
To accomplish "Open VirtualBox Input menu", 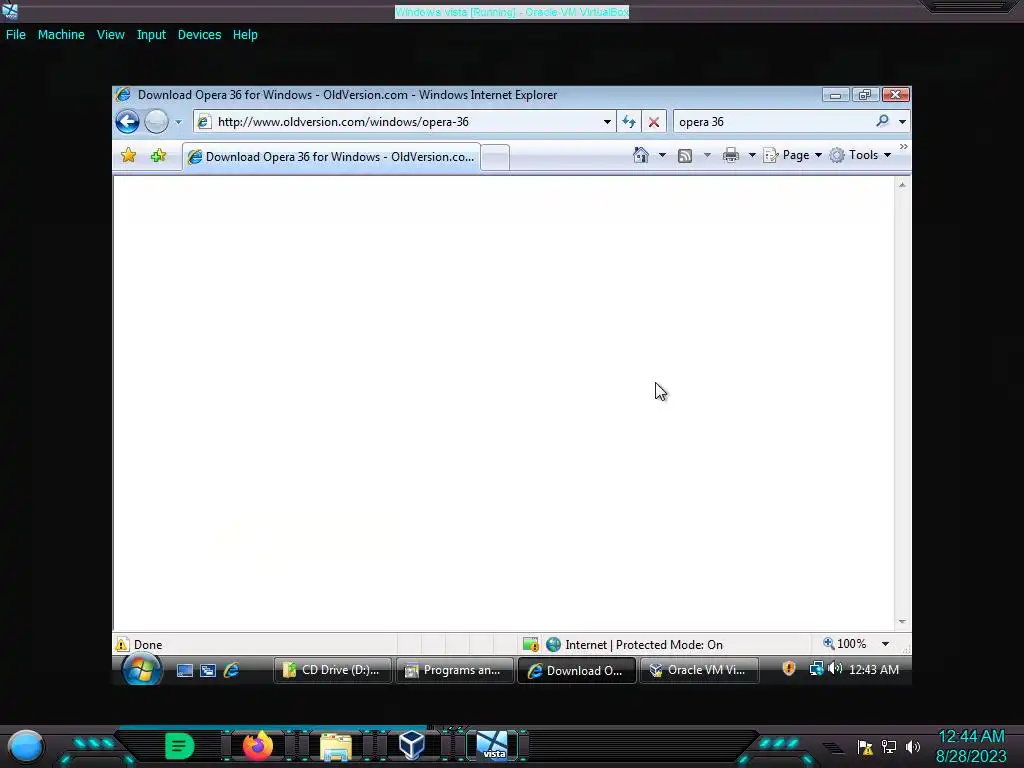I will click(151, 35).
